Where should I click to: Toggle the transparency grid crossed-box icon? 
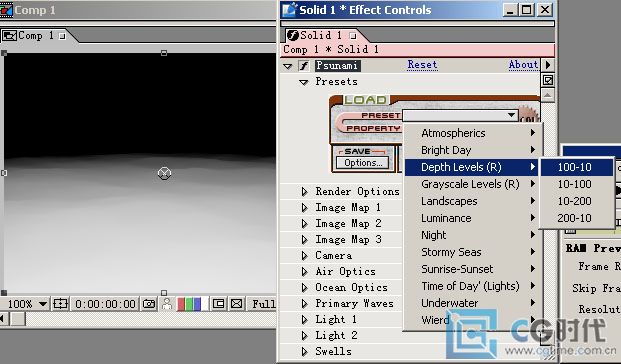coord(236,304)
